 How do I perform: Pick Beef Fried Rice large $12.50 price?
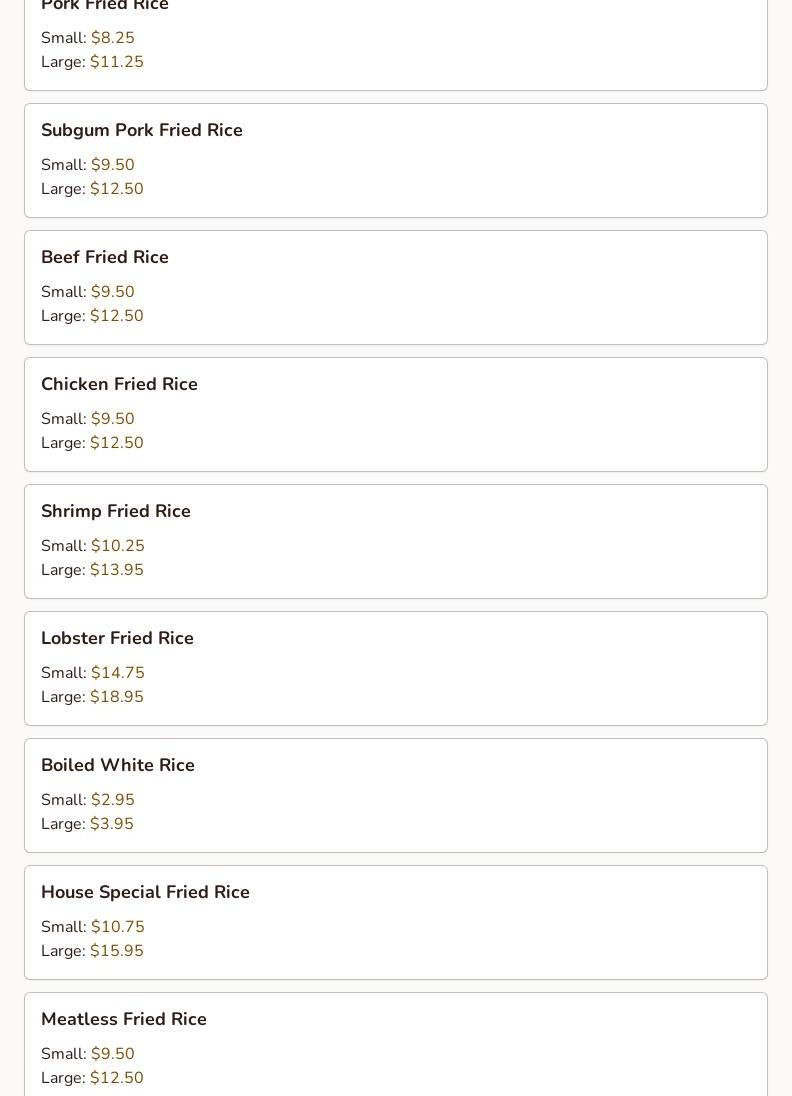pos(116,316)
